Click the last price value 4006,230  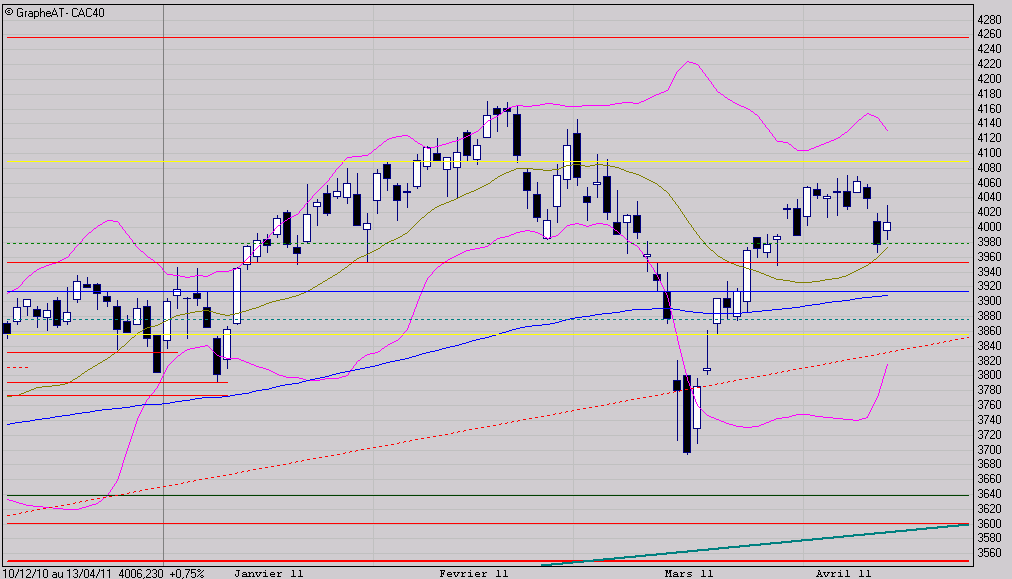tap(141, 573)
